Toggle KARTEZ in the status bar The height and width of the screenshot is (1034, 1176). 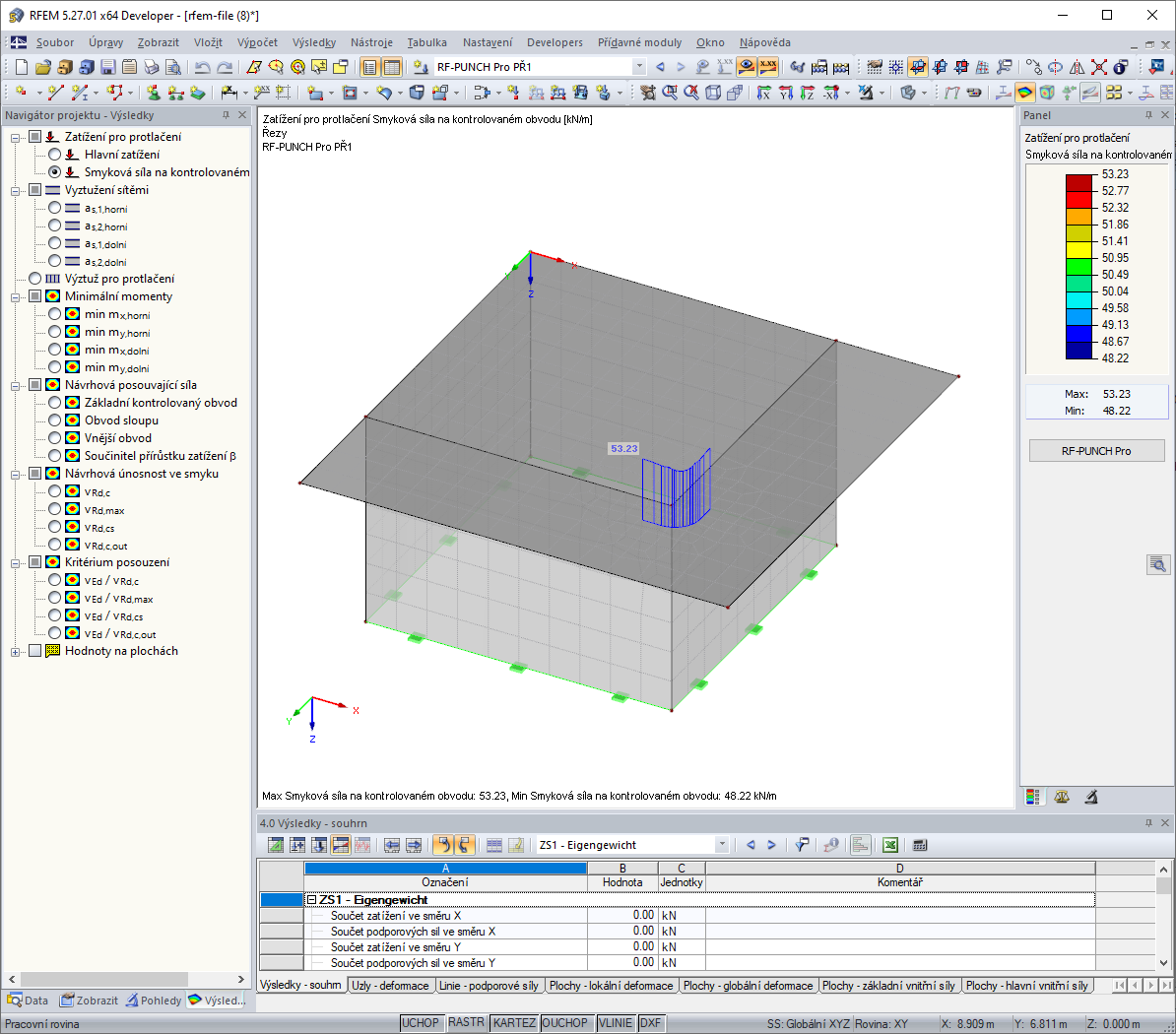coord(514,1023)
